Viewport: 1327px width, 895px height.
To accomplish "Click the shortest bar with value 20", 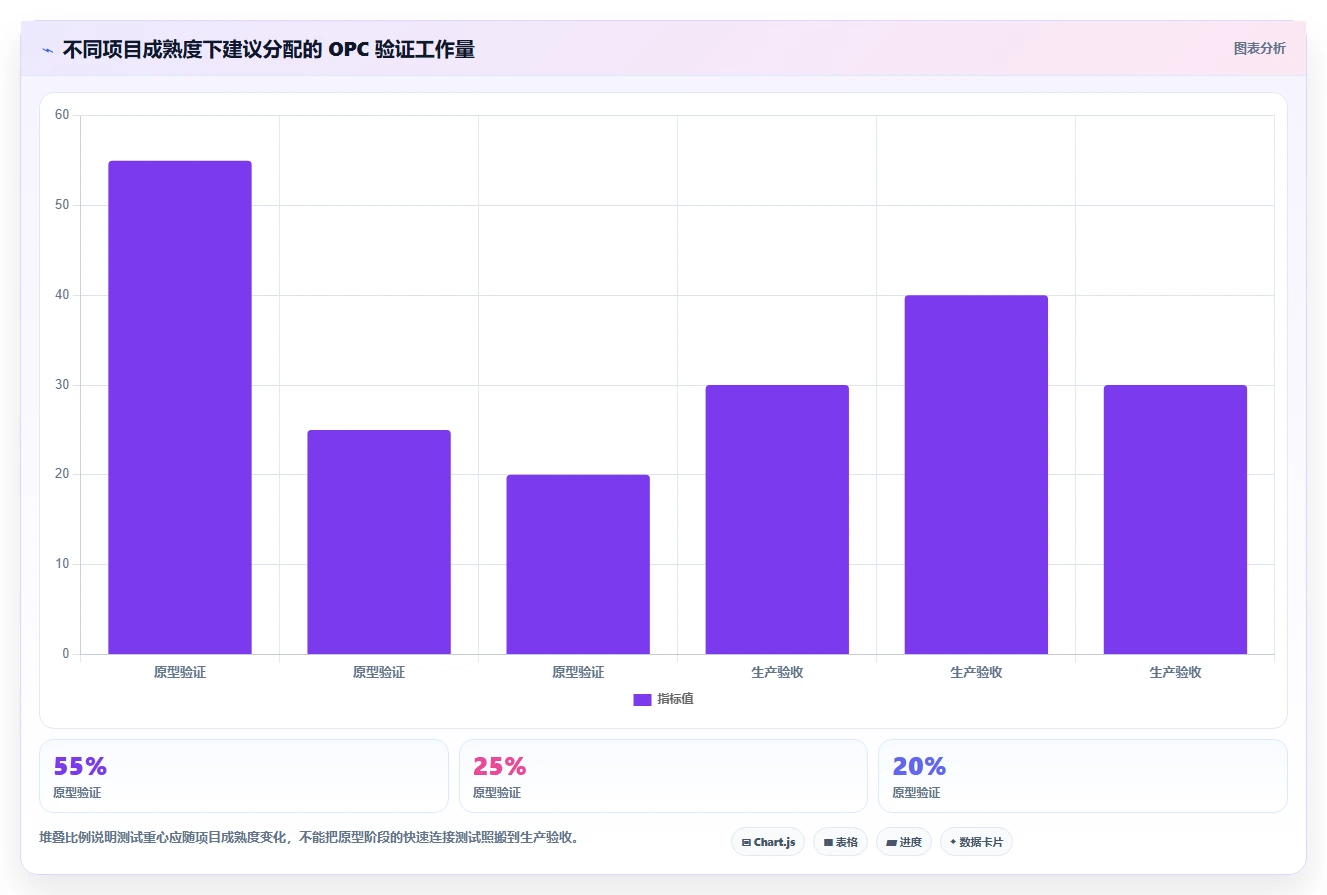I will 578,565.
